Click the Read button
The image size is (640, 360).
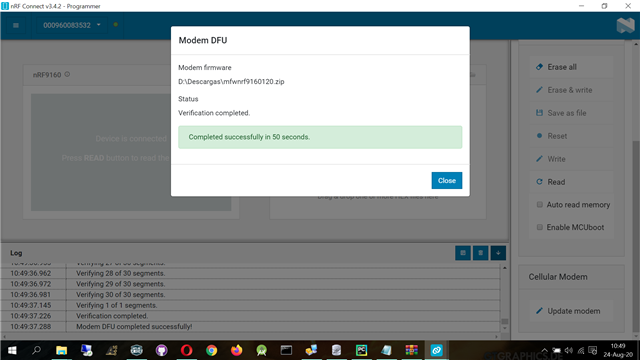coord(571,182)
